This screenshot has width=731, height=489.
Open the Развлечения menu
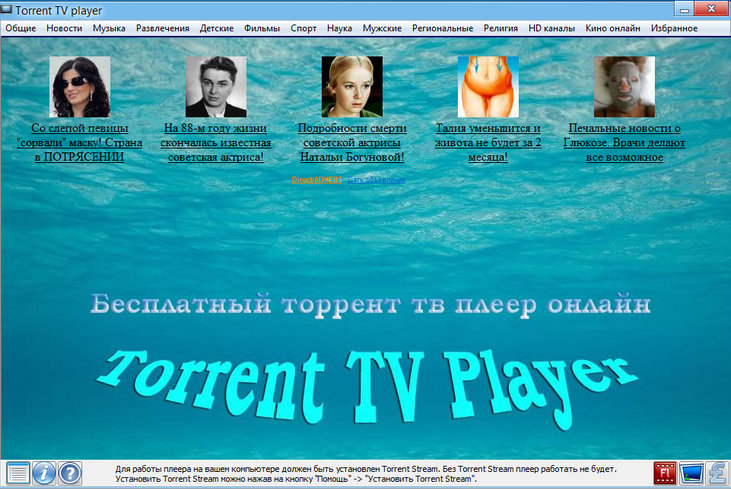coord(163,28)
